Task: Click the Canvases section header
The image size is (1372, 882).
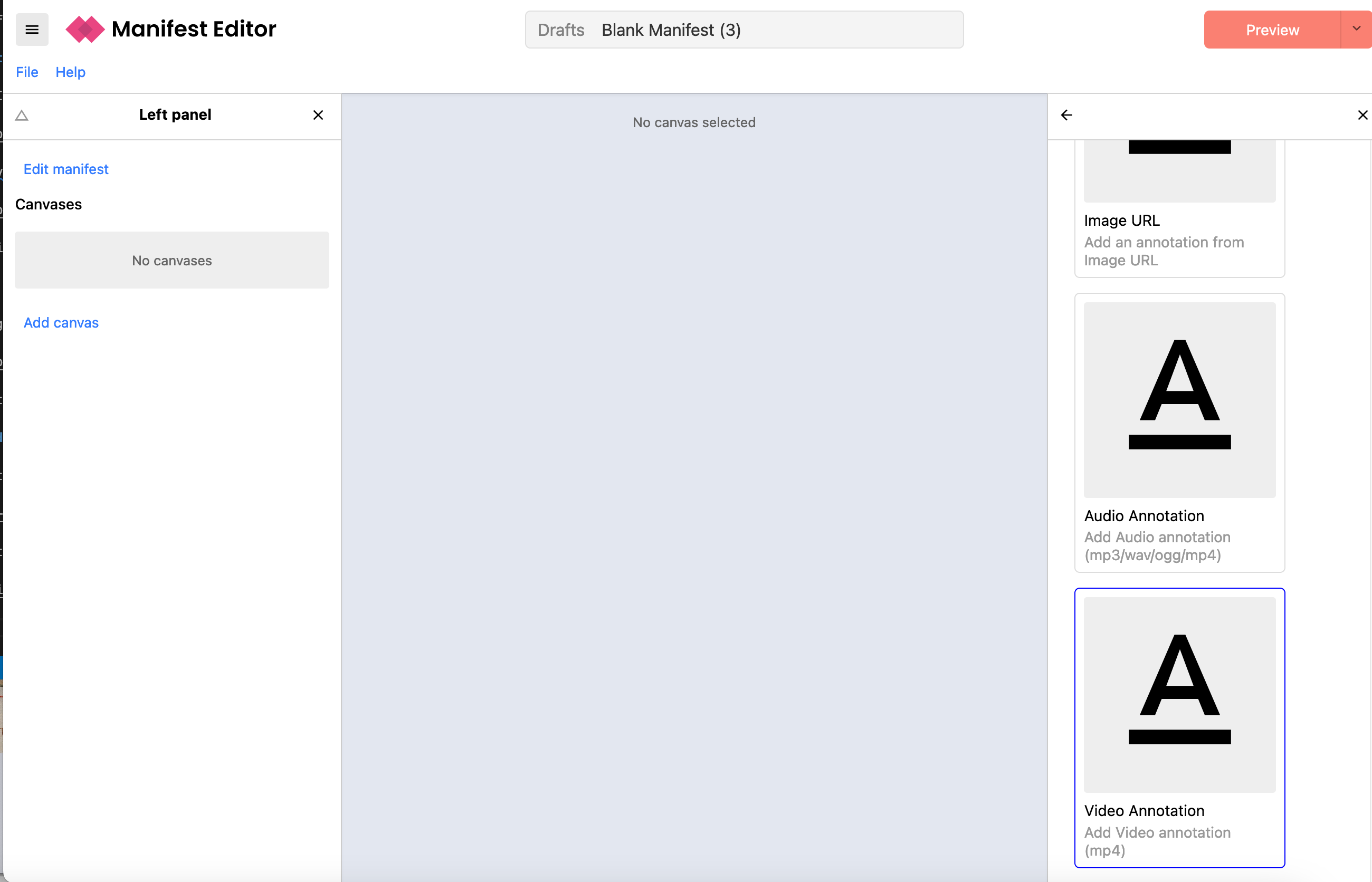Action: coord(48,203)
